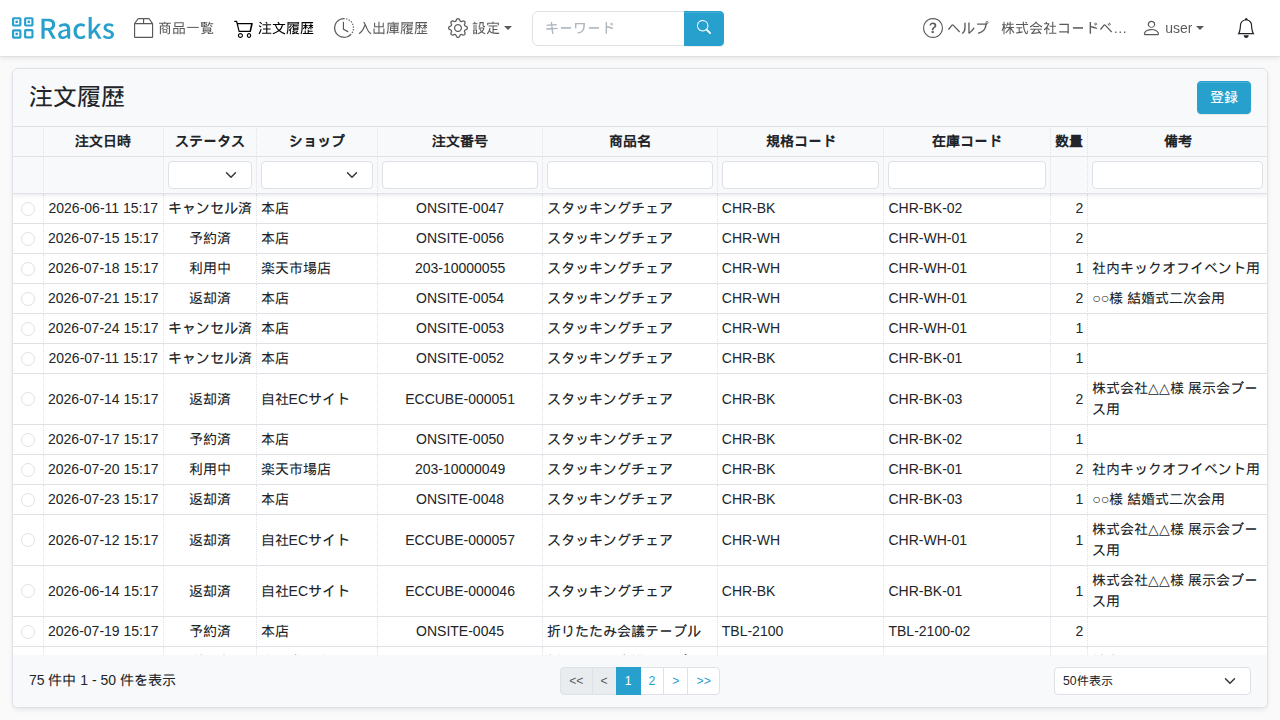1280x720 pixels.
Task: Go to 注文履歴 order history
Action: [x=273, y=28]
